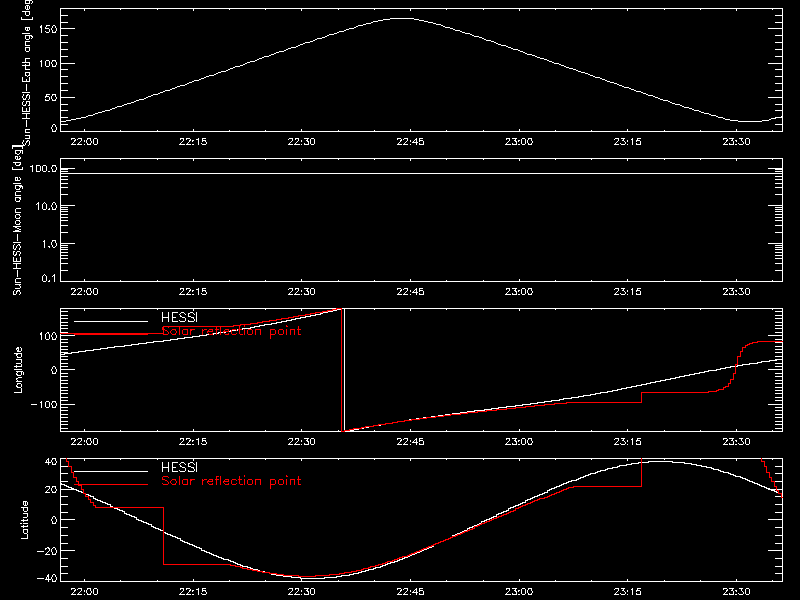
Task: Click the Sun-HESSI-Moon angle axis title
Action: (17, 220)
